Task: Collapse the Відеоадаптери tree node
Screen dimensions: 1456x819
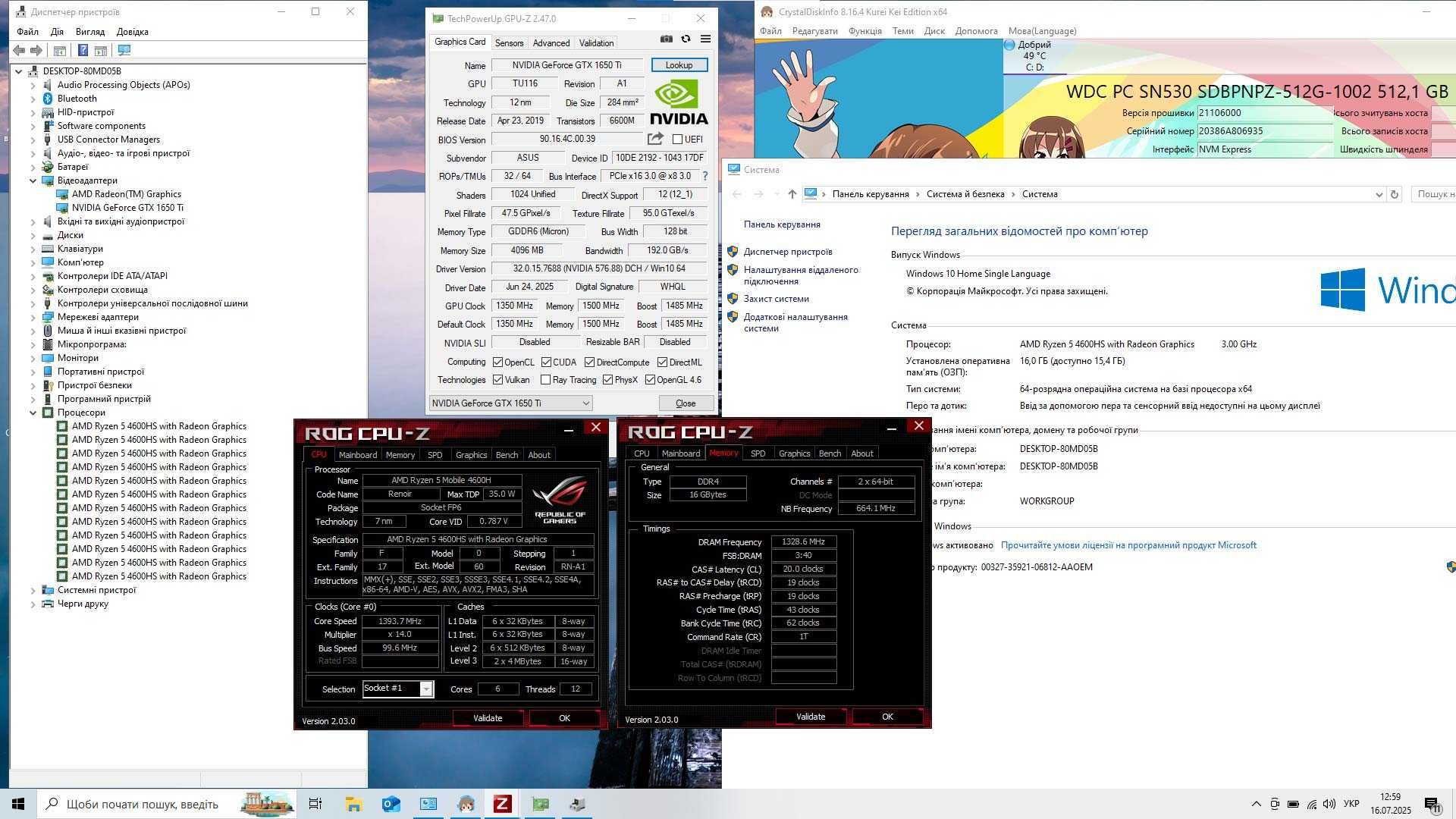Action: point(33,180)
